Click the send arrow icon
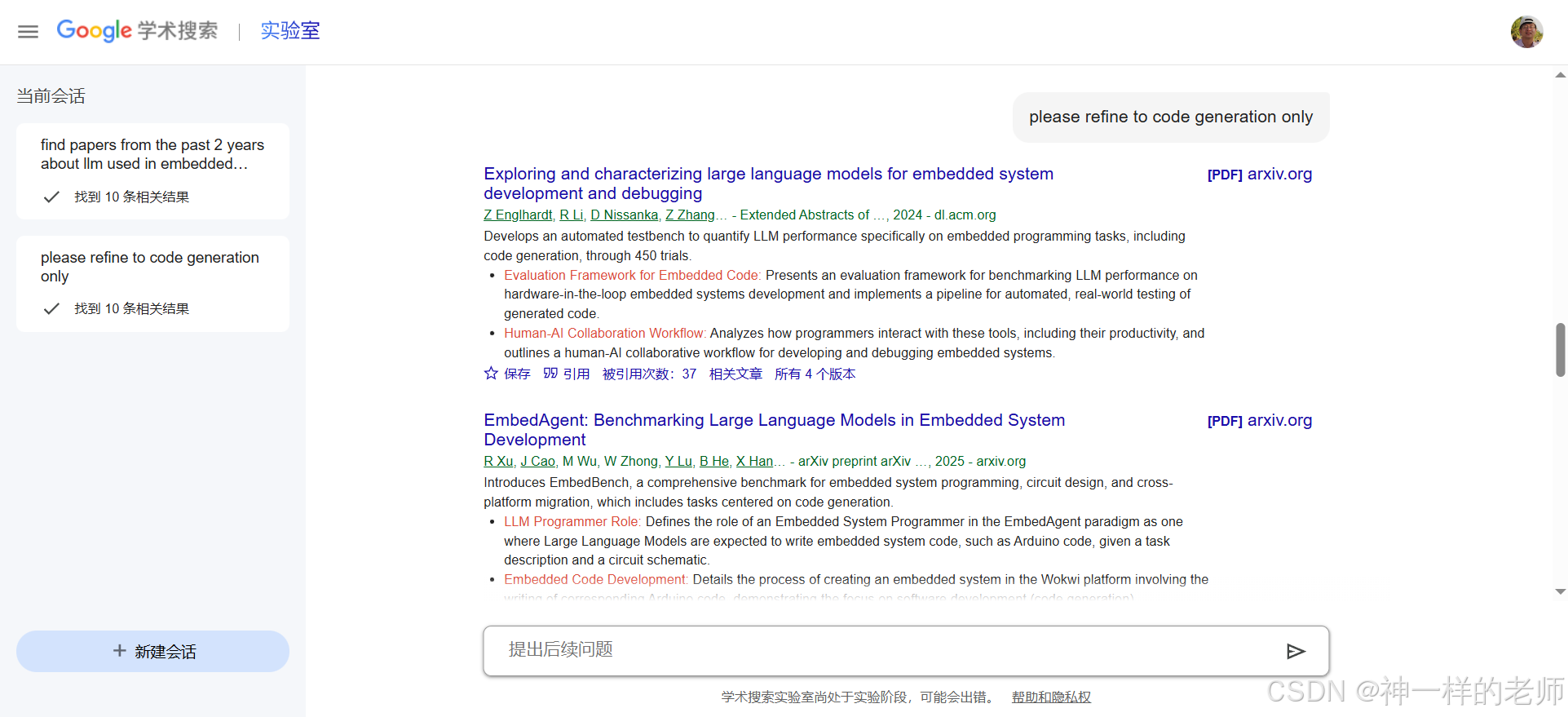Screen dimensions: 1568x717 [x=1296, y=651]
